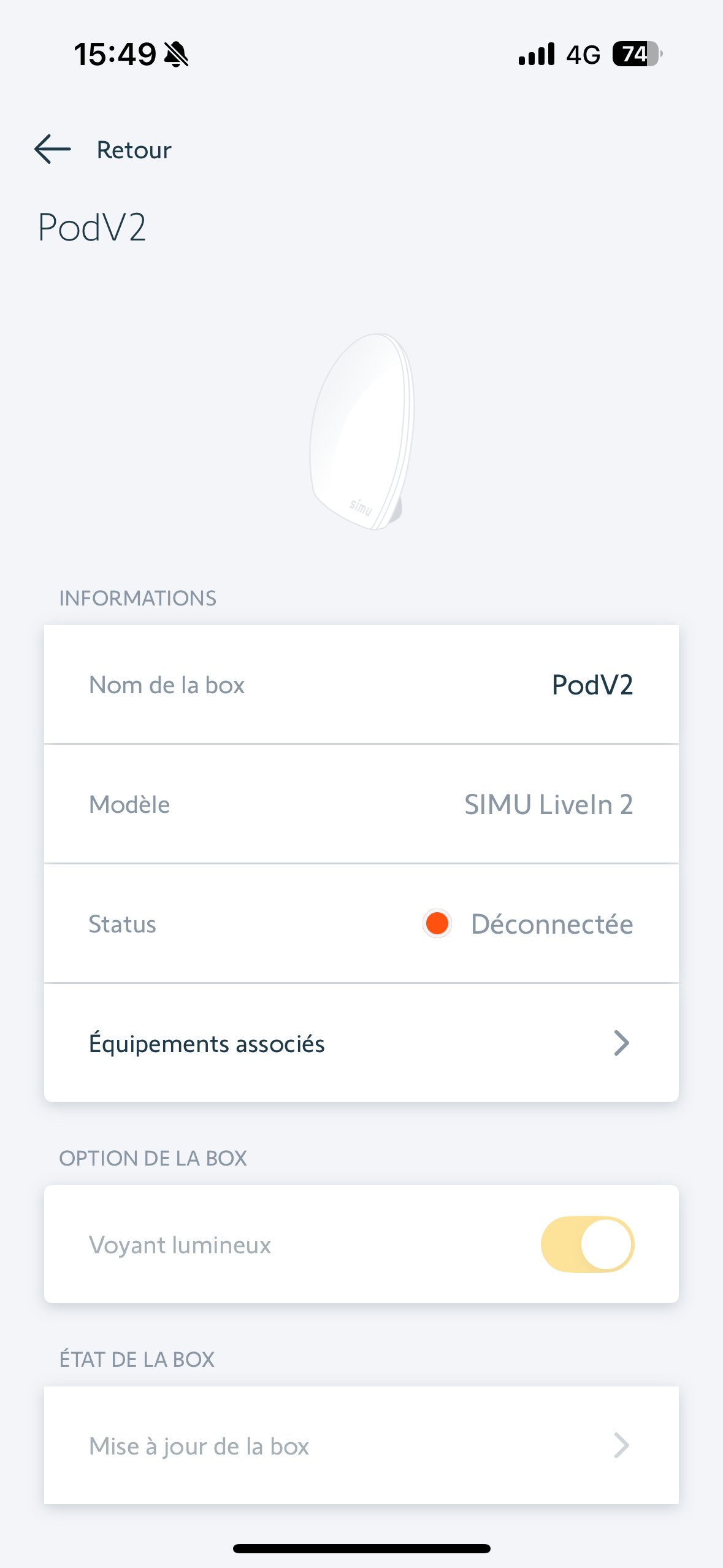Screen dimensions: 723x1568
Task: Tap the 15:49 clock in status bar
Action: click(x=115, y=55)
